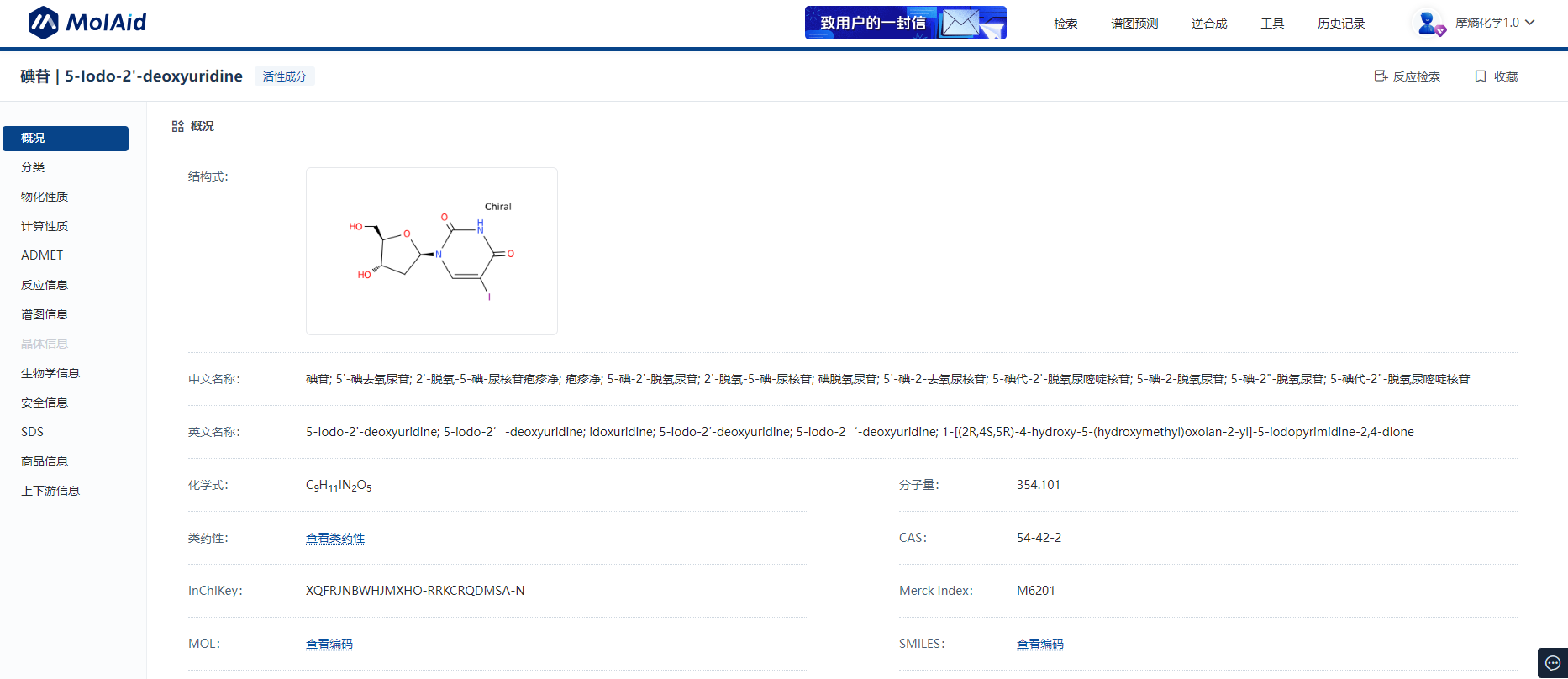Click the 概况 grid icon heading
1568x679 pixels.
tap(178, 126)
